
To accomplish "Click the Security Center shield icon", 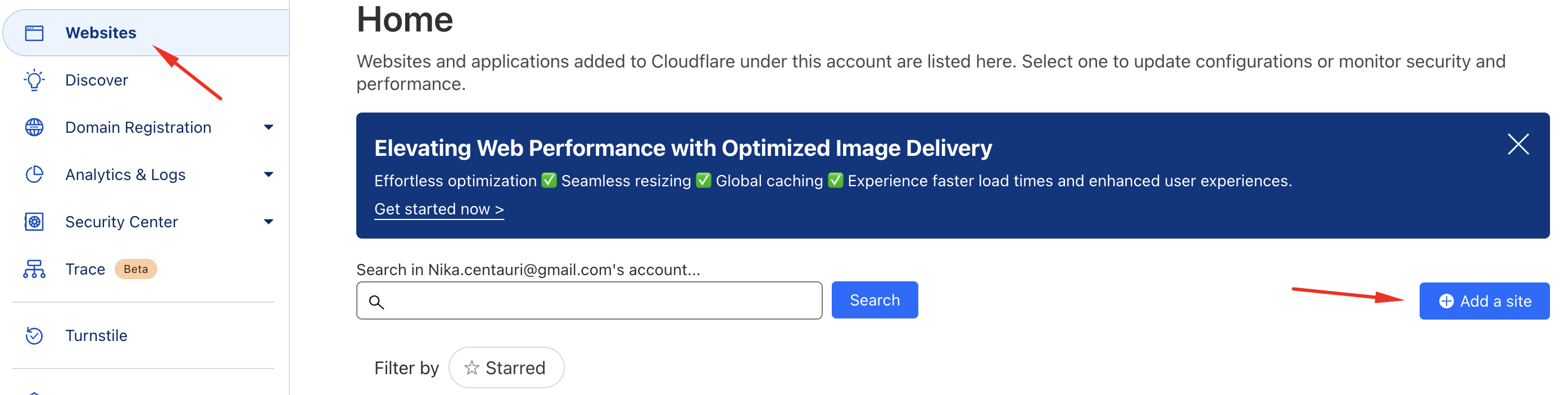I will pyautogui.click(x=34, y=222).
